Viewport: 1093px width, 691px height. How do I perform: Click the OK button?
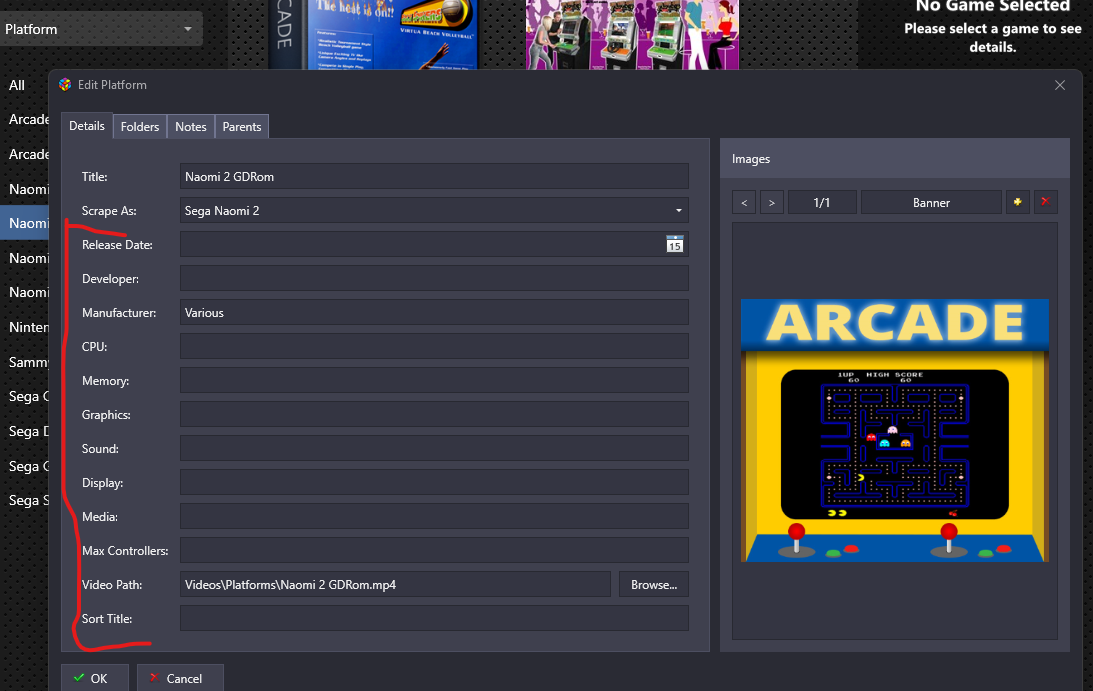(95, 678)
